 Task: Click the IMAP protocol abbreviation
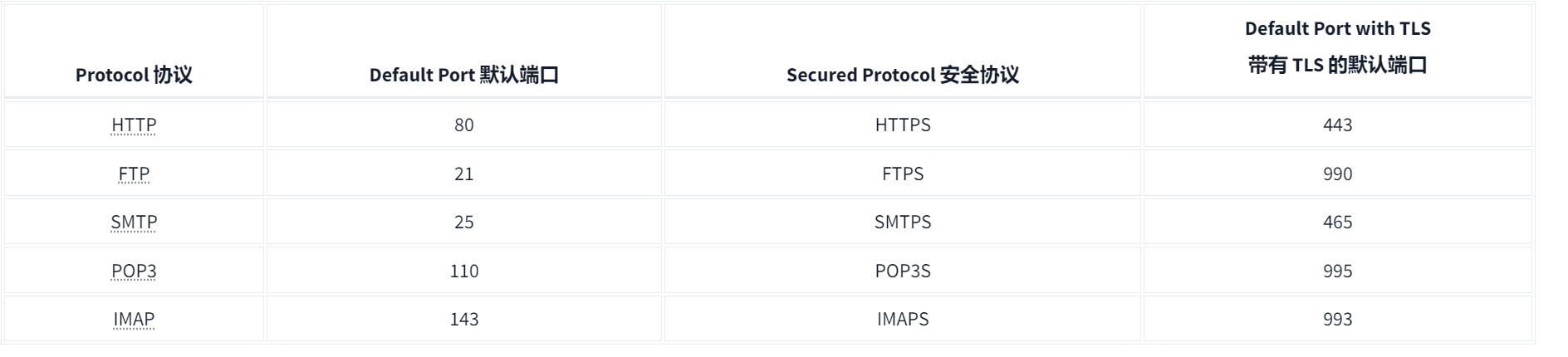point(134,319)
